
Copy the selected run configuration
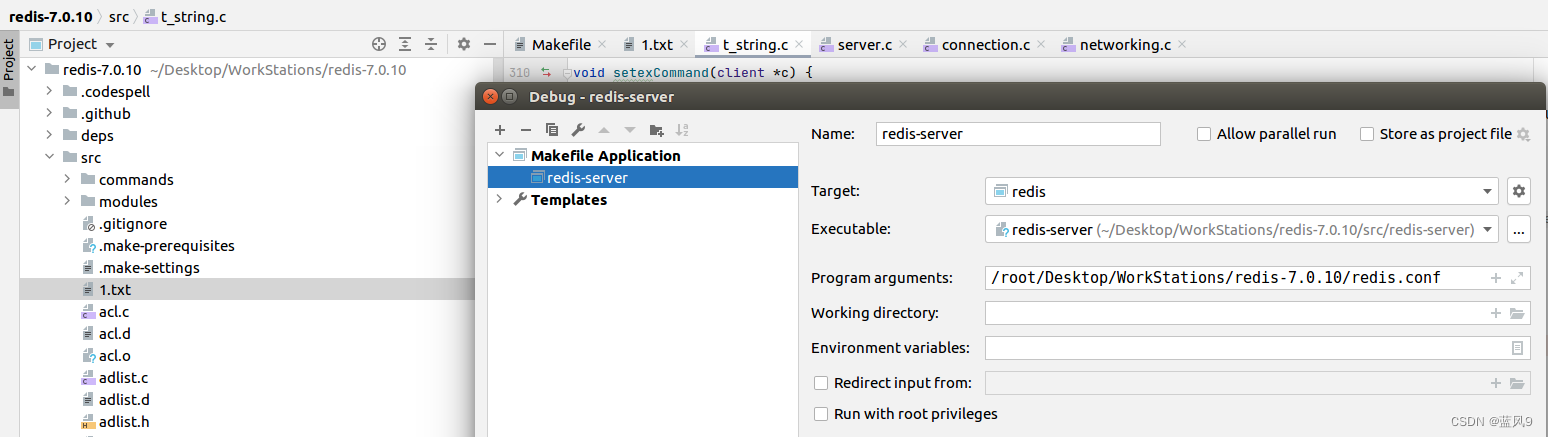tap(552, 130)
